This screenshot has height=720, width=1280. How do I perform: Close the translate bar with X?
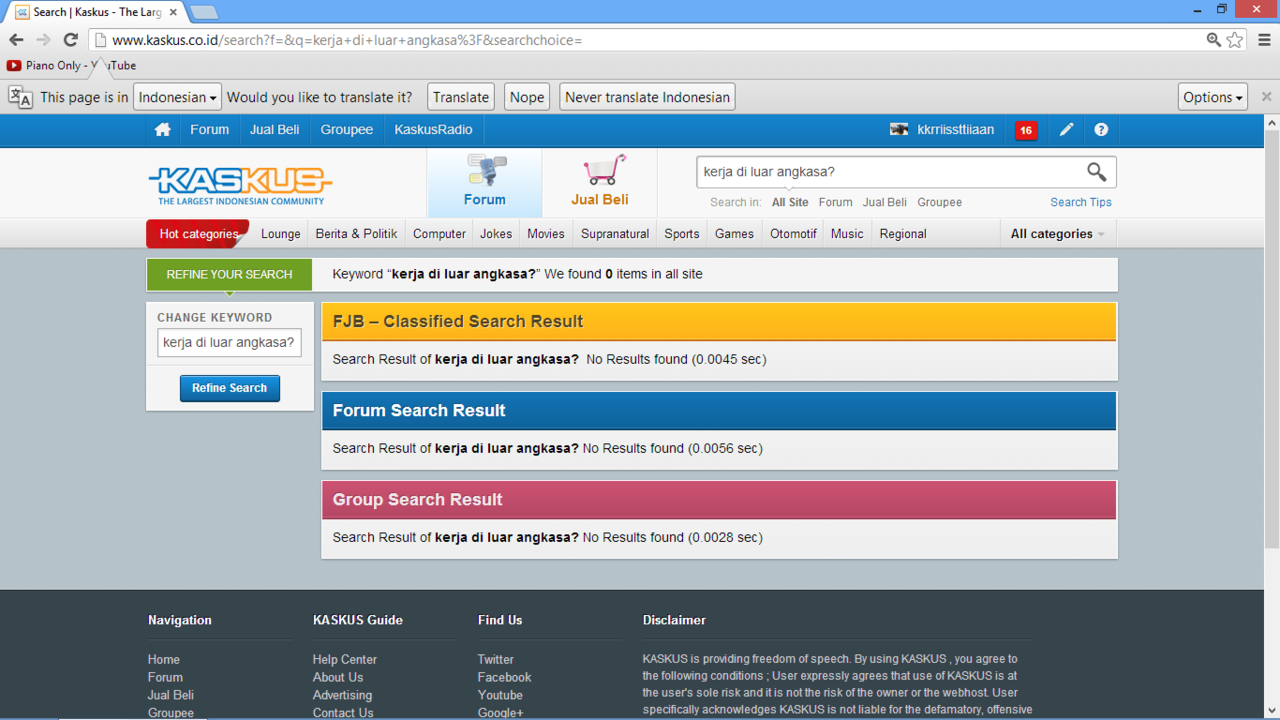pos(1266,97)
